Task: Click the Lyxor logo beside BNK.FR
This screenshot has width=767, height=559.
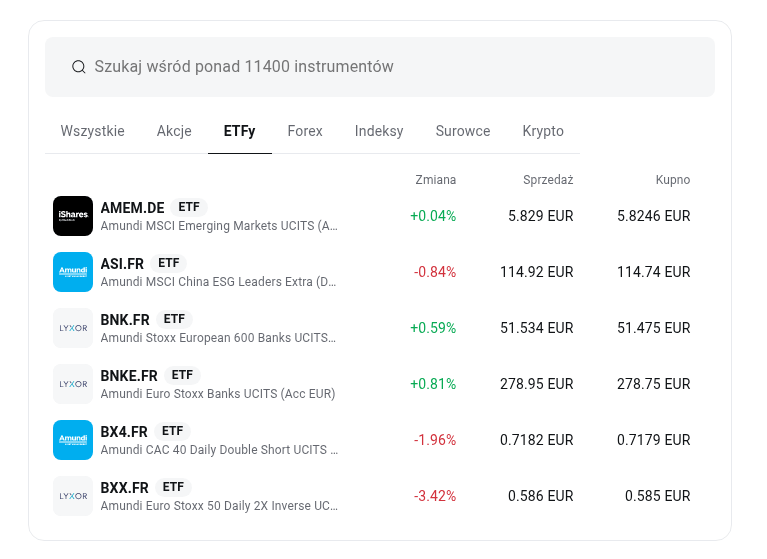Action: click(73, 328)
